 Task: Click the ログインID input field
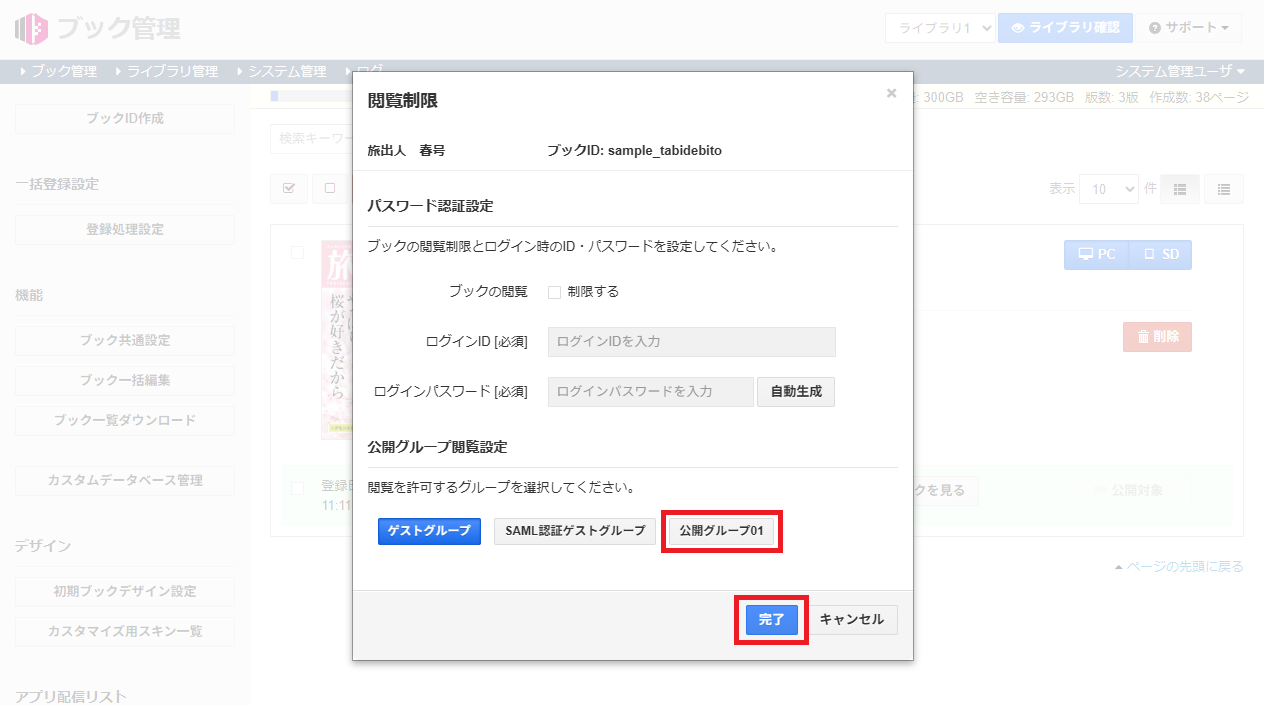tap(691, 342)
